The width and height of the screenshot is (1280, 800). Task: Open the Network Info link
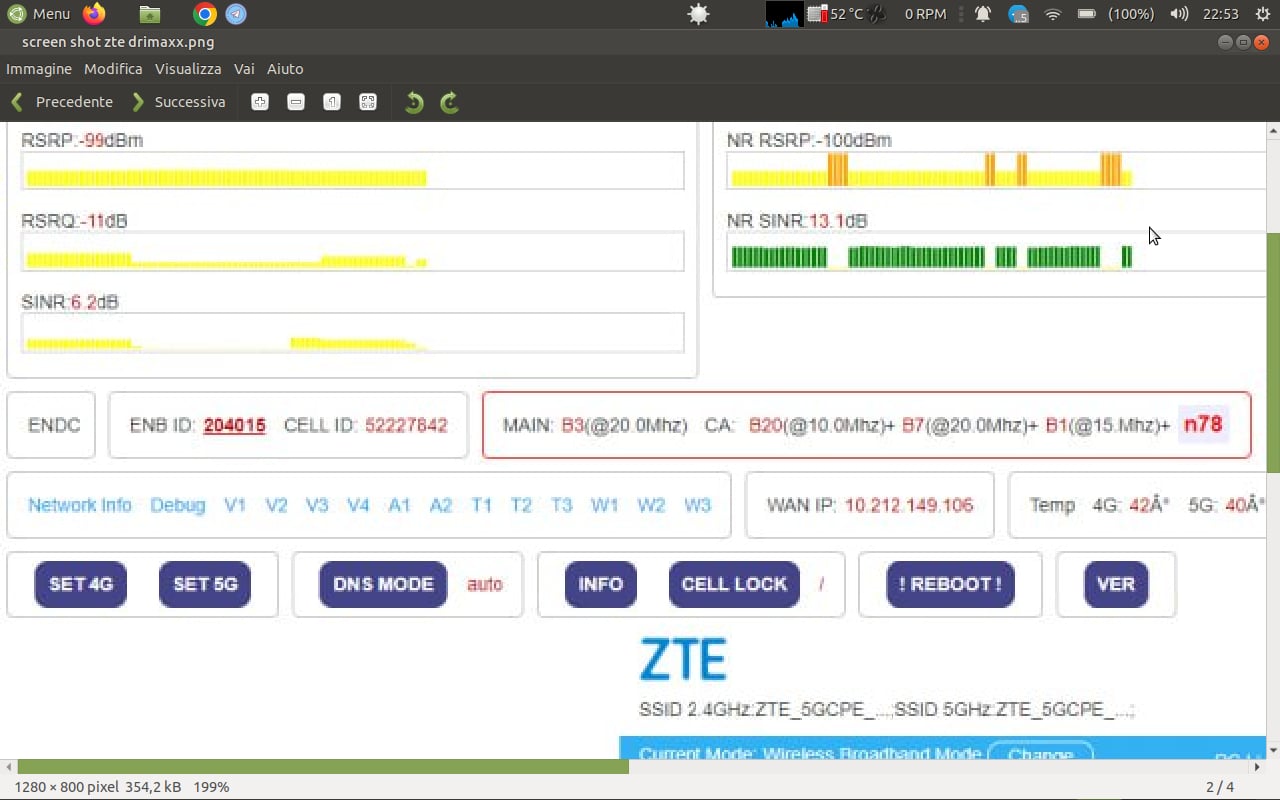(80, 505)
